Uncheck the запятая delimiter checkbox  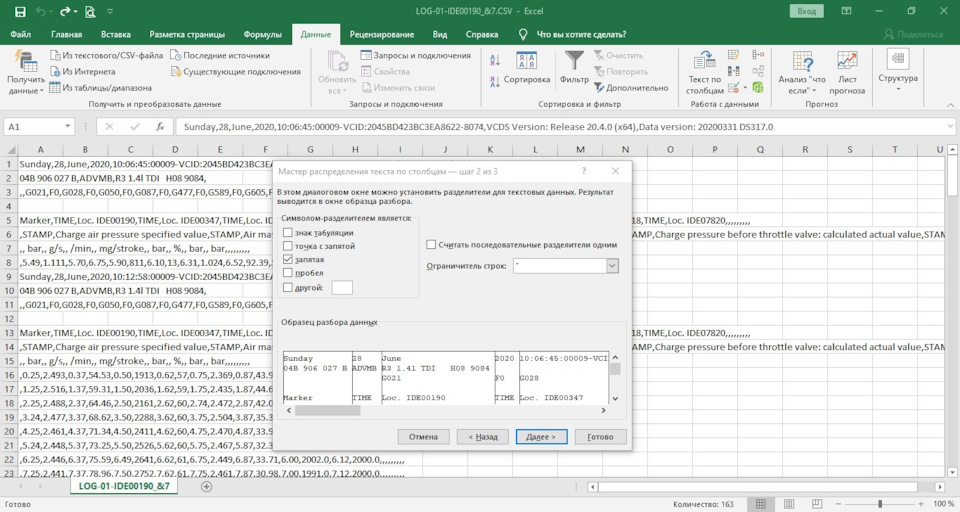(288, 259)
